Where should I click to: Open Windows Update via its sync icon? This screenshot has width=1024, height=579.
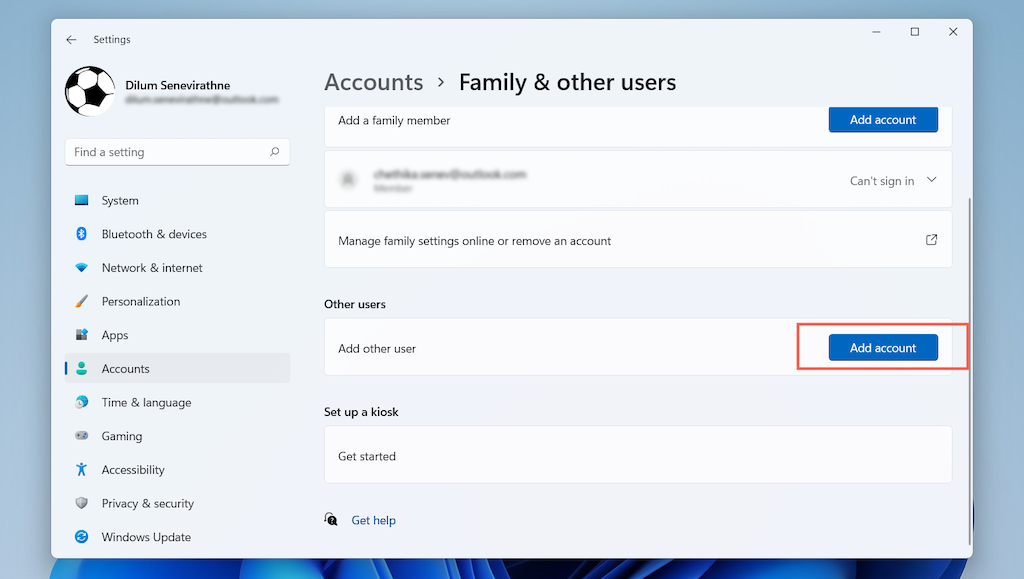pos(82,537)
